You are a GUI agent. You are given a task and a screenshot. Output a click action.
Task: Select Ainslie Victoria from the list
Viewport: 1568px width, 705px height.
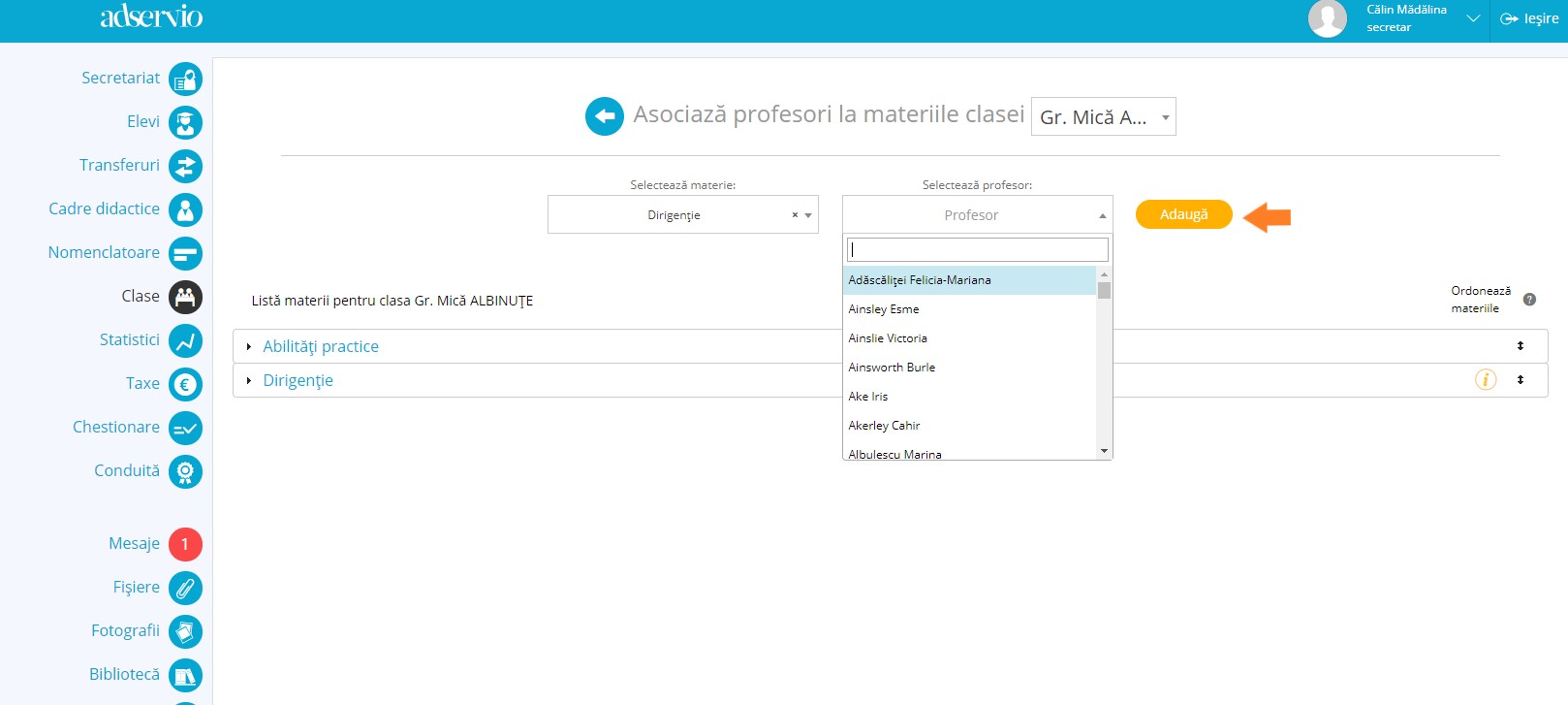click(970, 338)
